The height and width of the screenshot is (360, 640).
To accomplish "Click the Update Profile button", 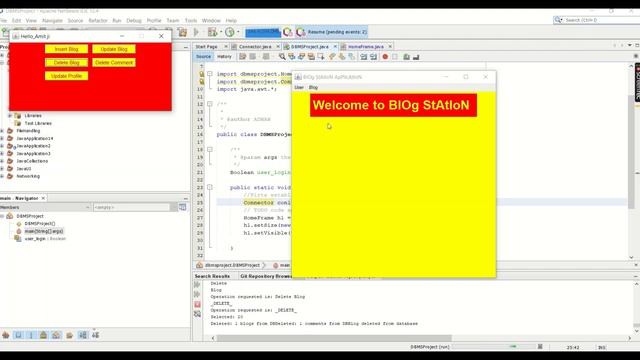I will point(66,76).
